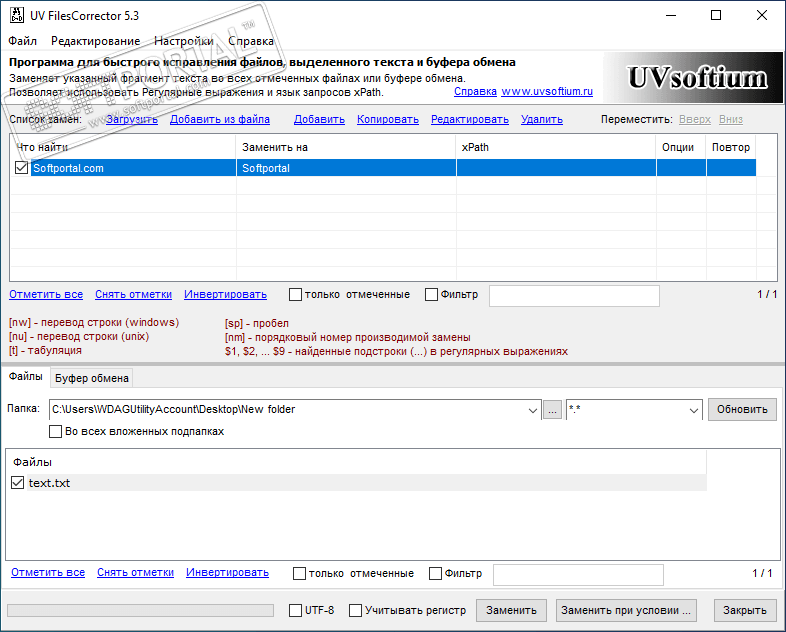Toggle the UTF-8 checkbox
The height and width of the screenshot is (632, 786).
(x=295, y=610)
